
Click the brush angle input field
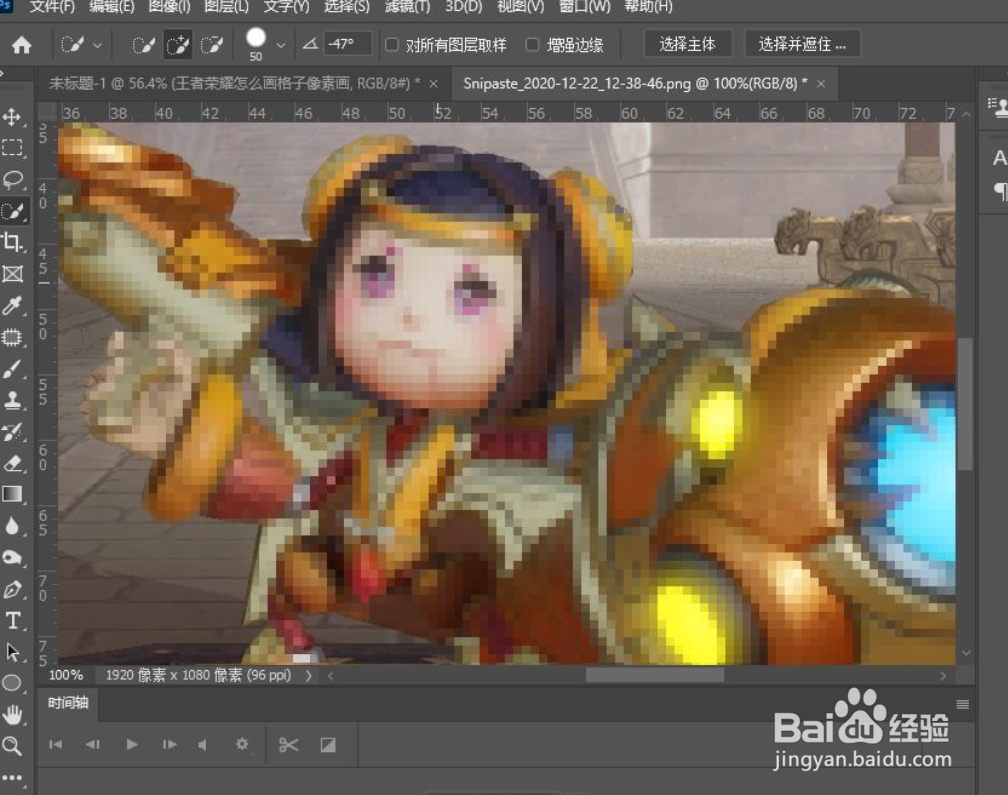click(x=348, y=44)
